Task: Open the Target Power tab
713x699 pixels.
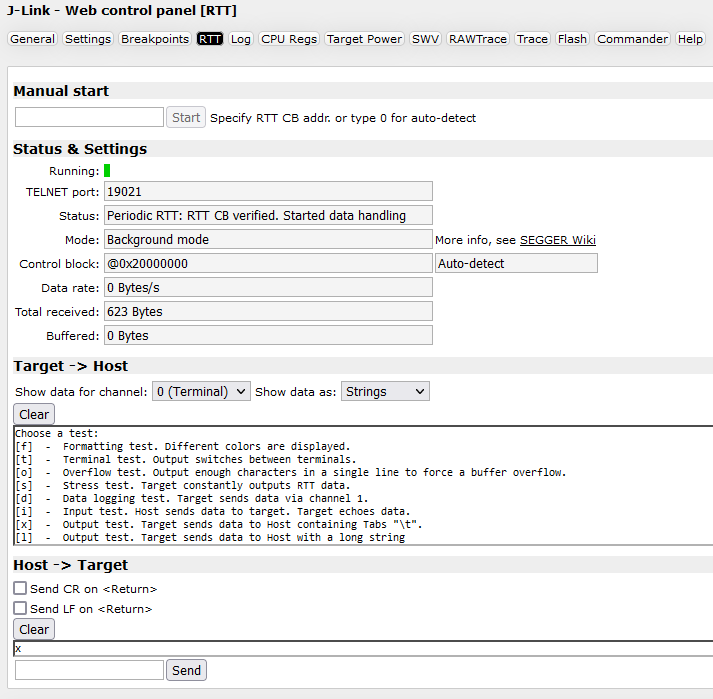Action: [365, 39]
